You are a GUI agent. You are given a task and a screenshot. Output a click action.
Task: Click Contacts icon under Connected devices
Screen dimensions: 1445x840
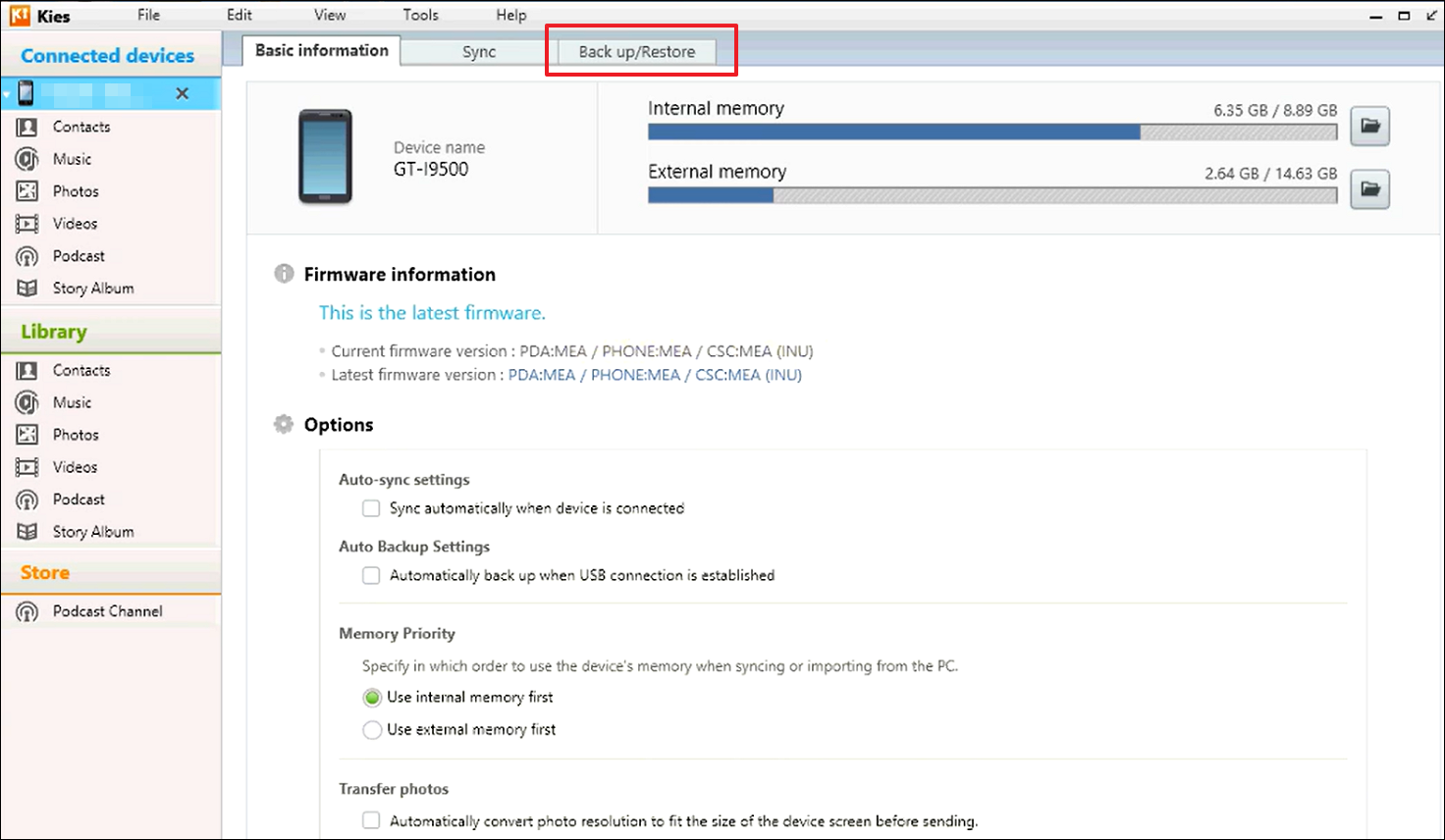pos(27,127)
